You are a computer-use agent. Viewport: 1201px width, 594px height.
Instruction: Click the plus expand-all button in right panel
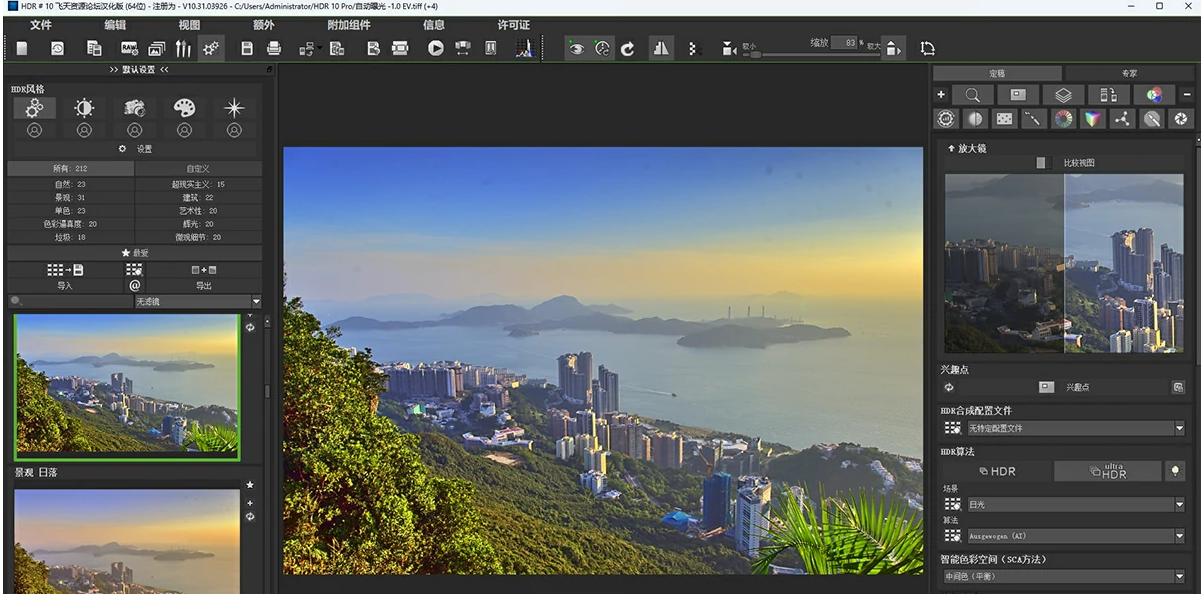coord(940,95)
